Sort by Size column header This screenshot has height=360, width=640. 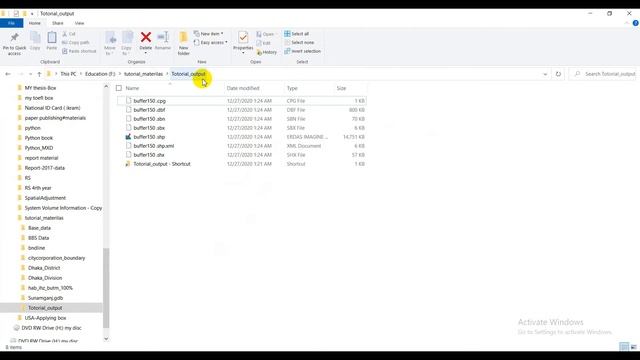tap(341, 88)
